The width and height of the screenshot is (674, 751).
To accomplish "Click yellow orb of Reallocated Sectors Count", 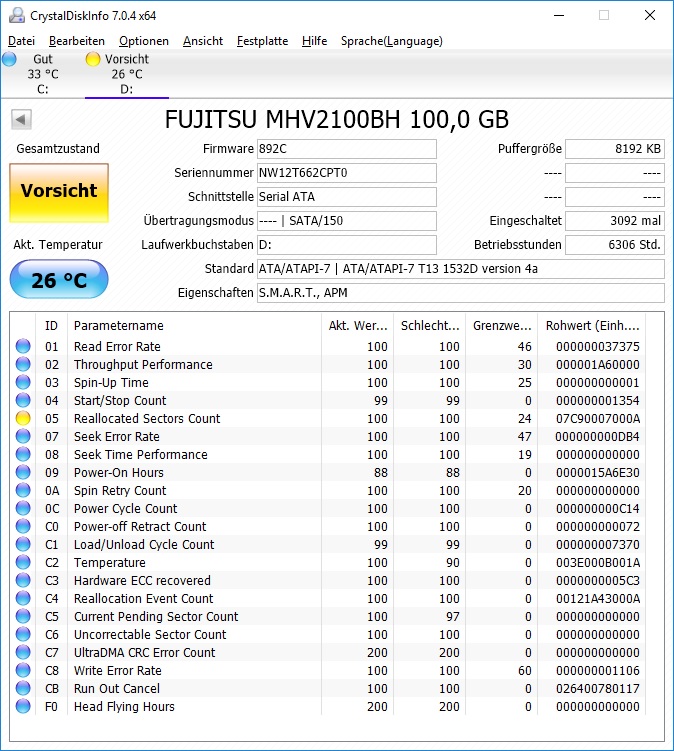I will [x=23, y=418].
